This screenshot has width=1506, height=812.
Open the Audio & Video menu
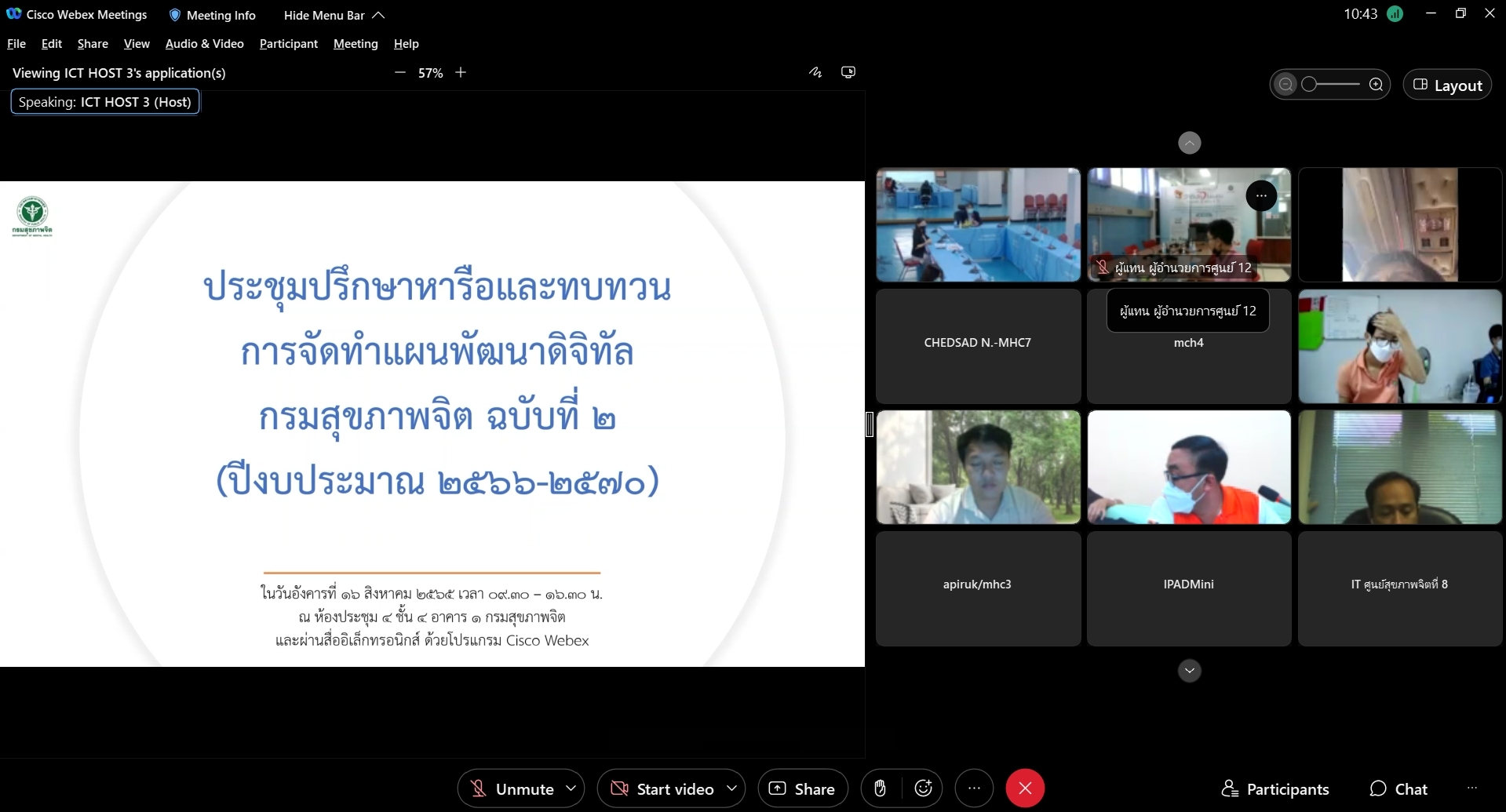pyautogui.click(x=204, y=44)
